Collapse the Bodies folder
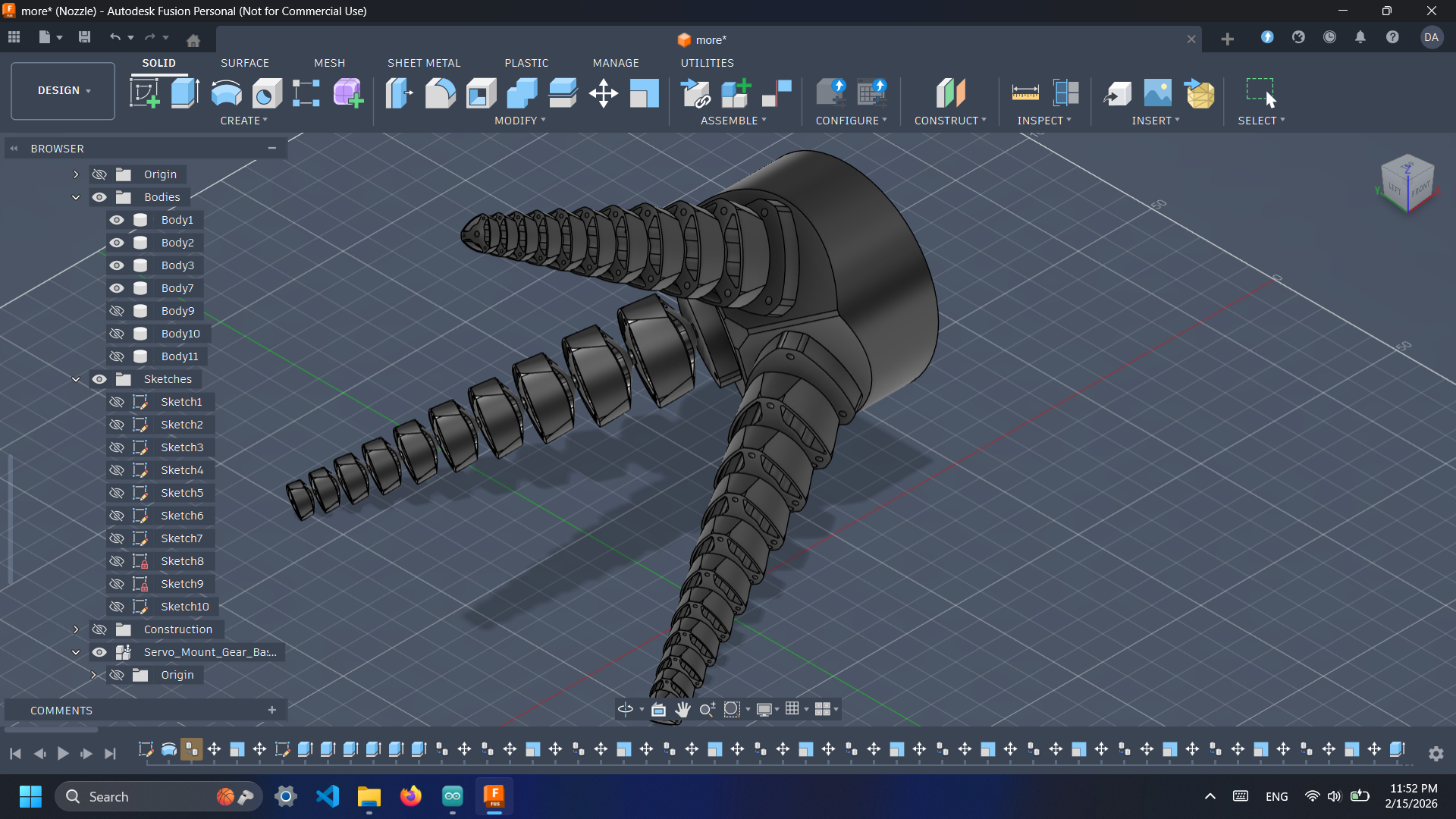1456x819 pixels. (76, 197)
